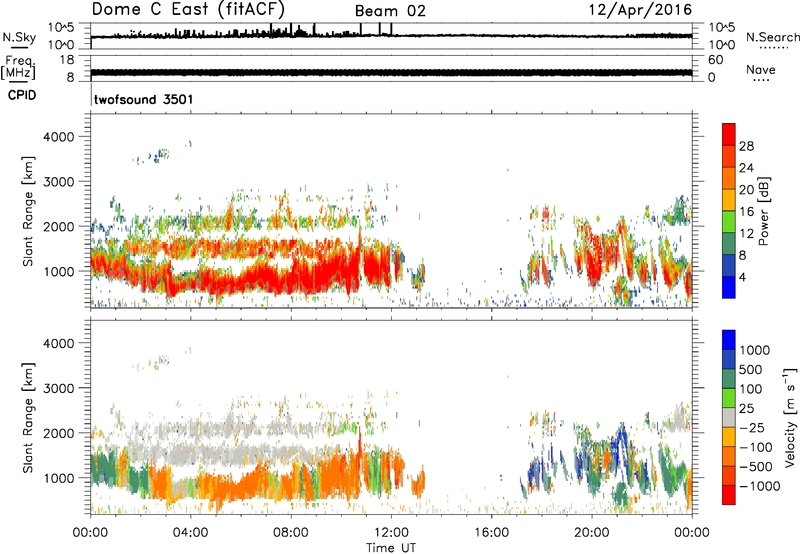Select the 'Beam 02' label
Screen dimensions: 800x554
click(x=390, y=11)
